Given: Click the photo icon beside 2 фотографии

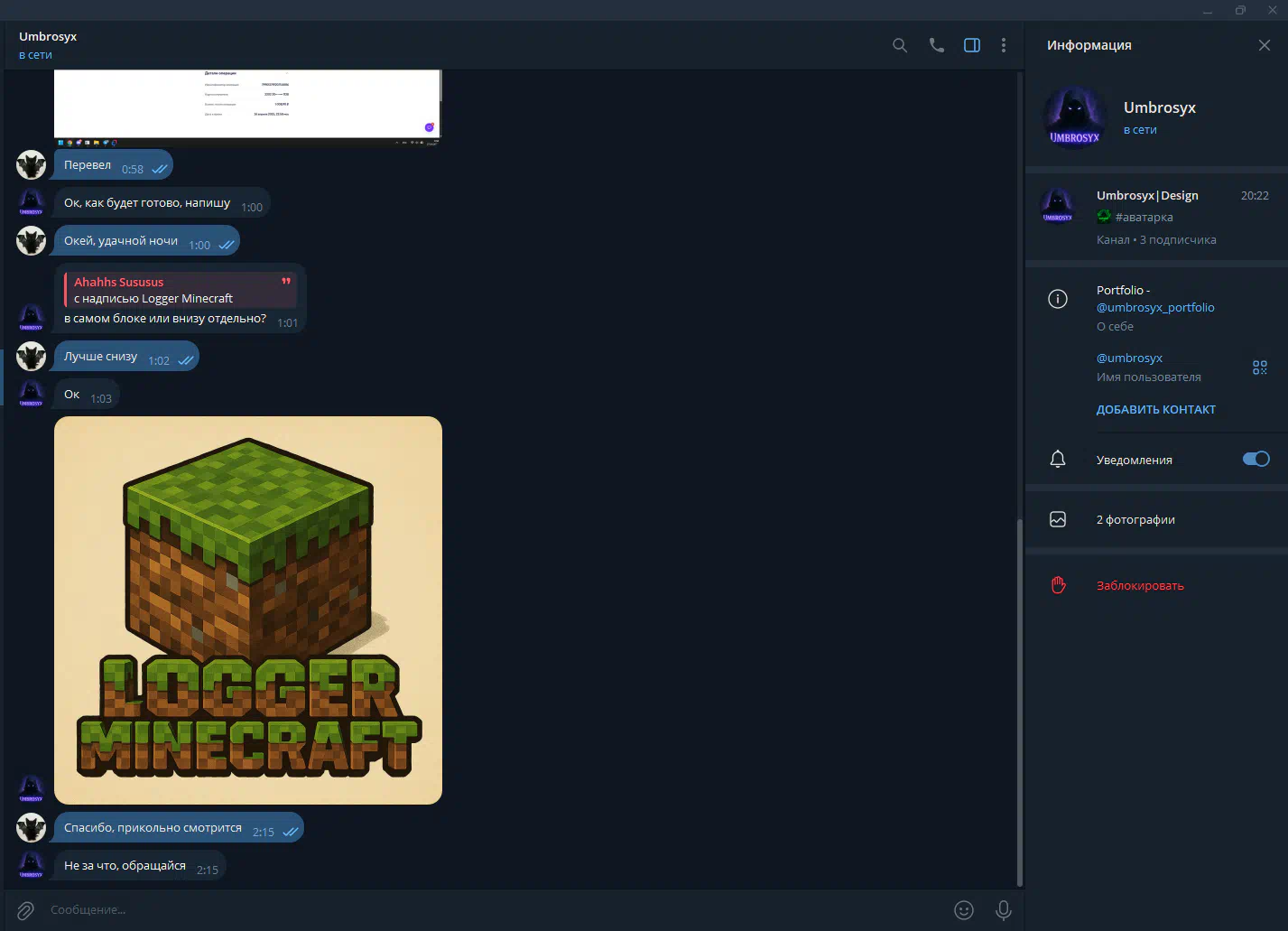Looking at the screenshot, I should (x=1058, y=519).
